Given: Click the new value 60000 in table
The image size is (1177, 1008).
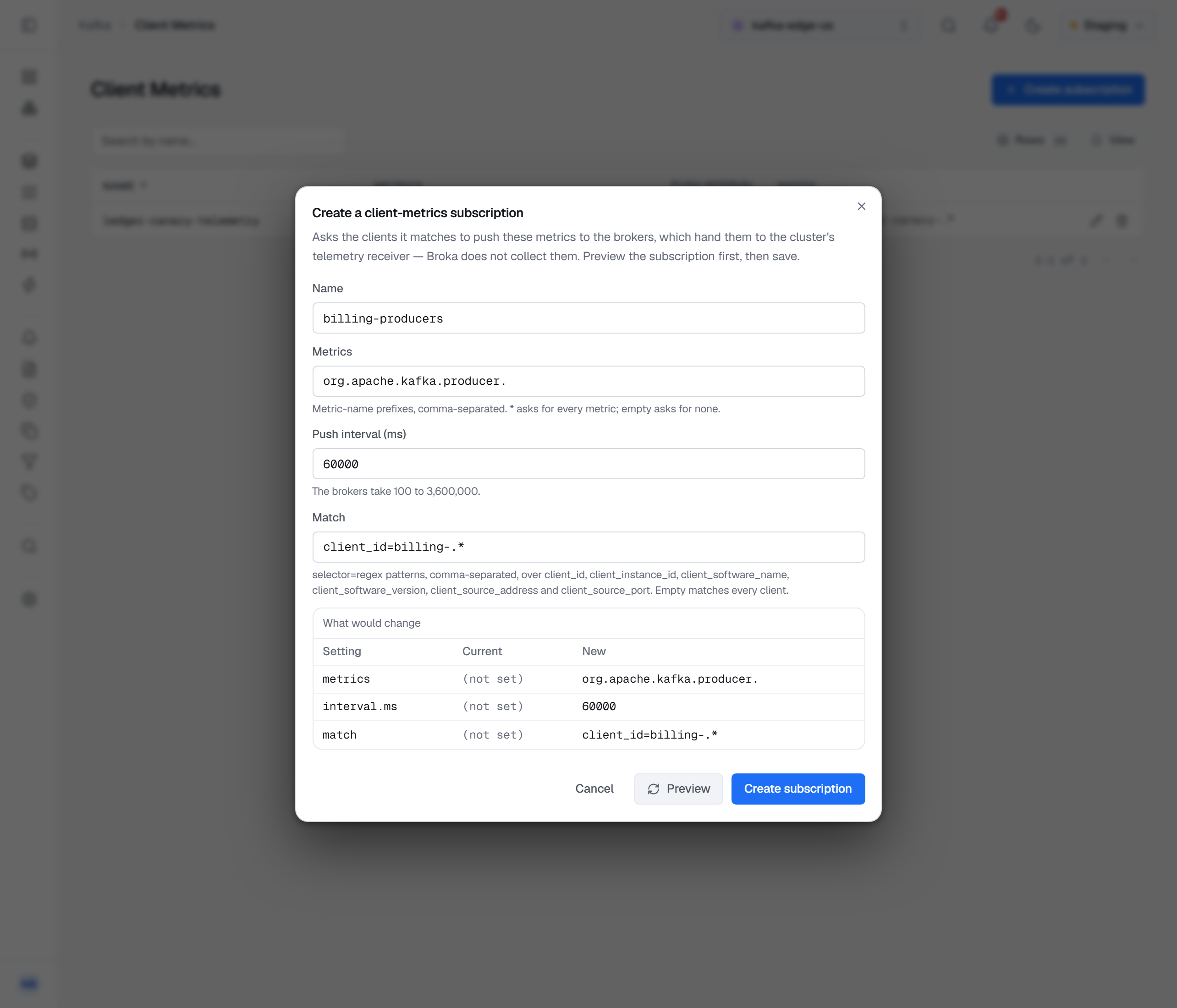Looking at the screenshot, I should [599, 707].
